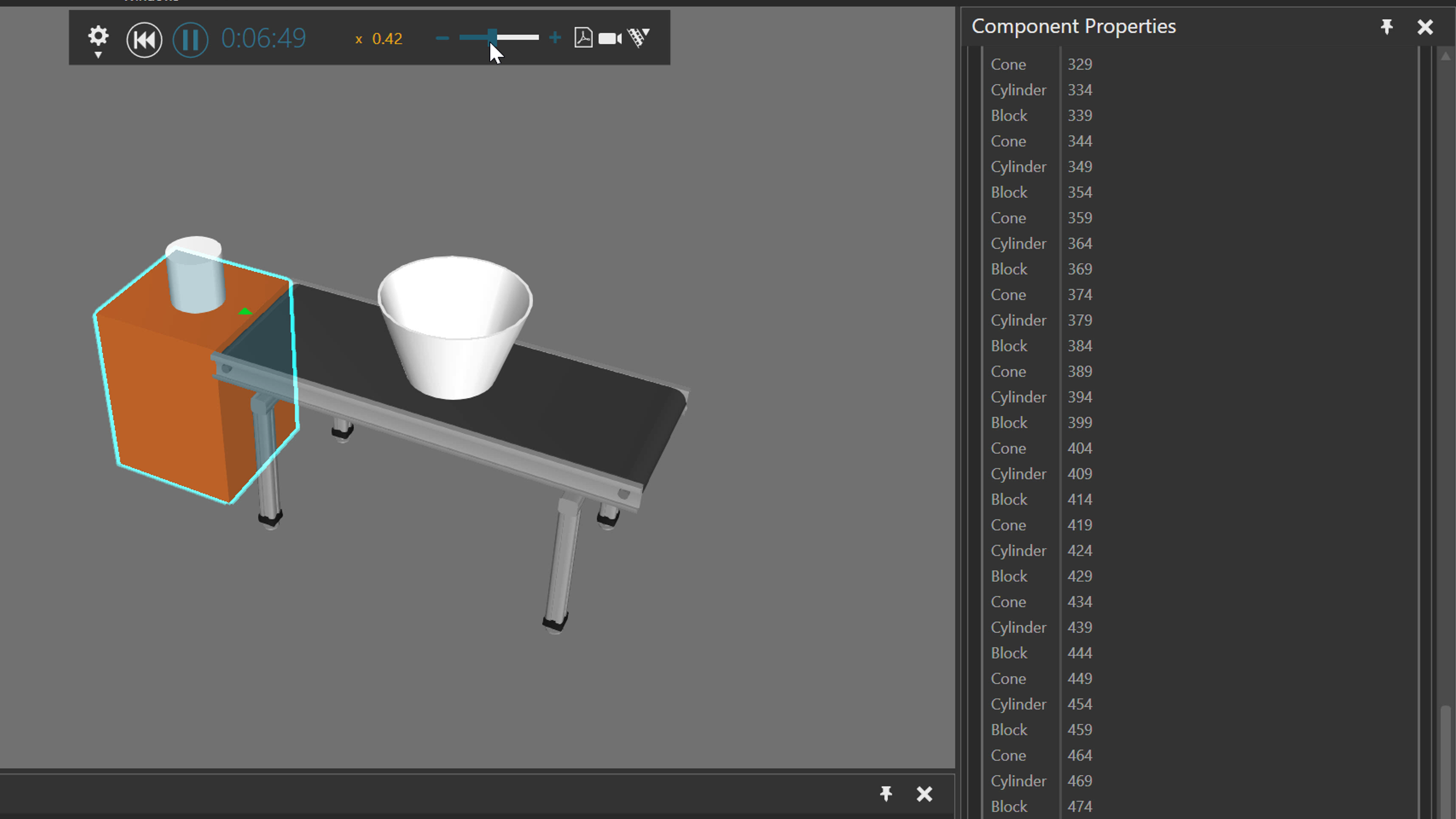Screen dimensions: 1456x819
Task: Reset simulation with rewind button
Action: click(x=144, y=40)
